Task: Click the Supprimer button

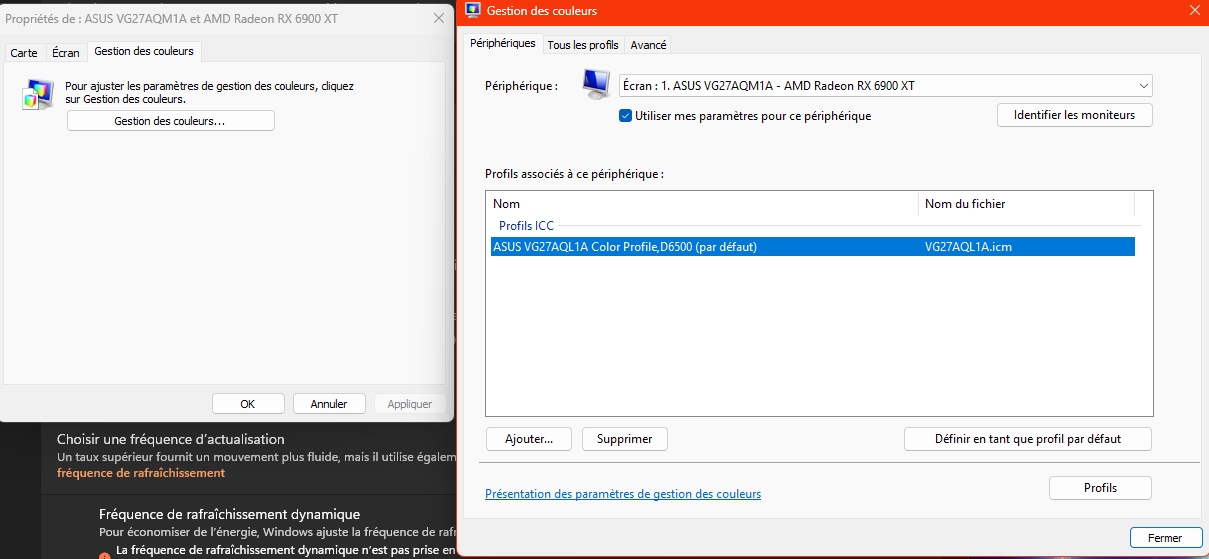Action: point(624,439)
